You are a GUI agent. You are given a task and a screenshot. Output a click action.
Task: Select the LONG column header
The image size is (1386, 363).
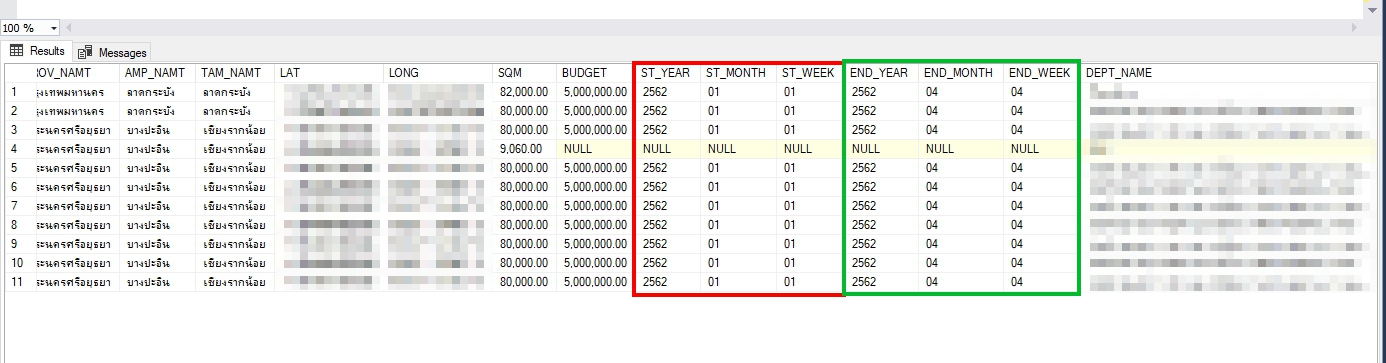coord(439,73)
